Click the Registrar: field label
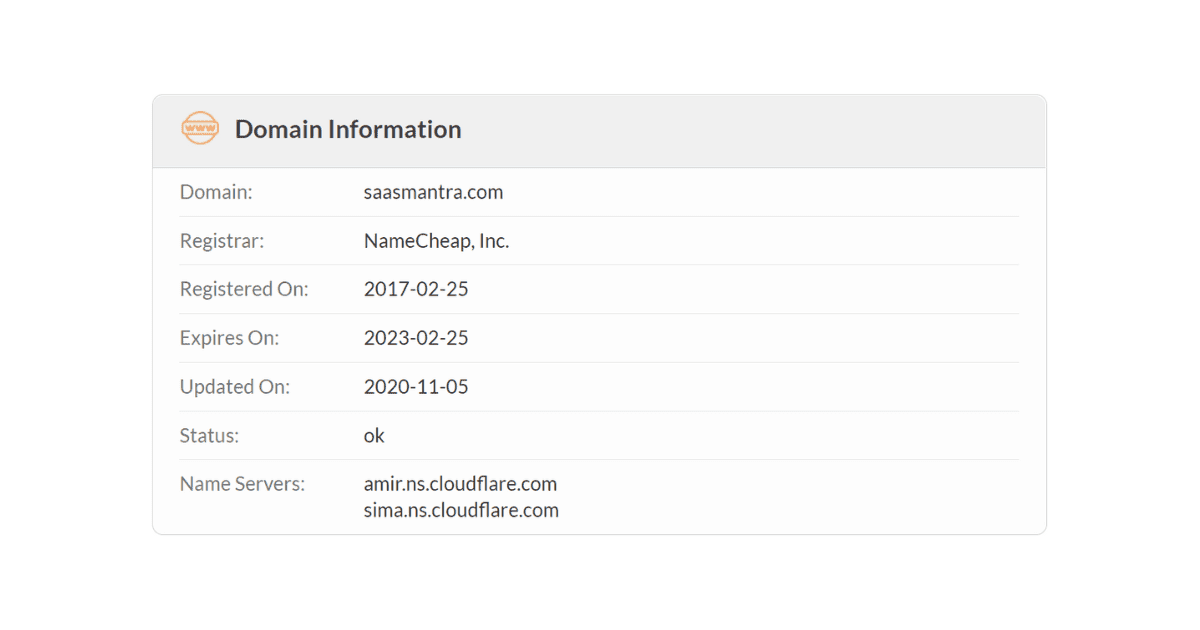 (222, 241)
